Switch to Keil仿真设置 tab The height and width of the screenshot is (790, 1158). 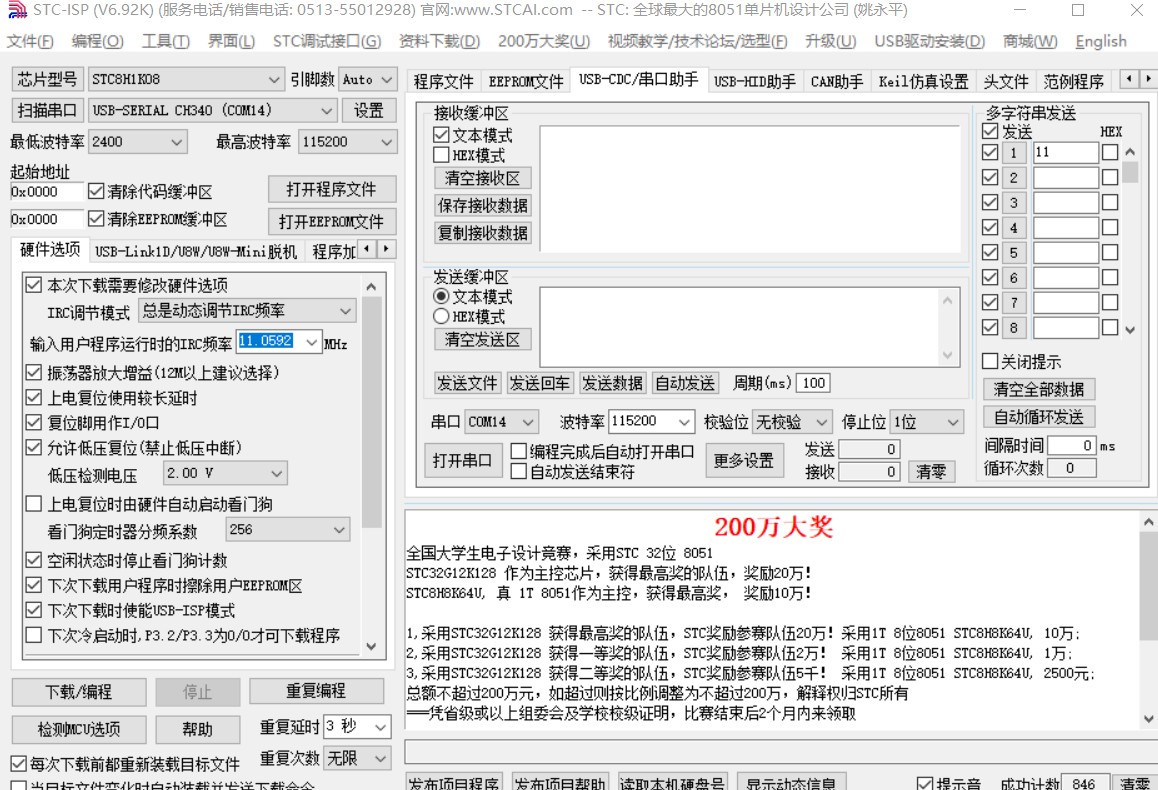923,80
